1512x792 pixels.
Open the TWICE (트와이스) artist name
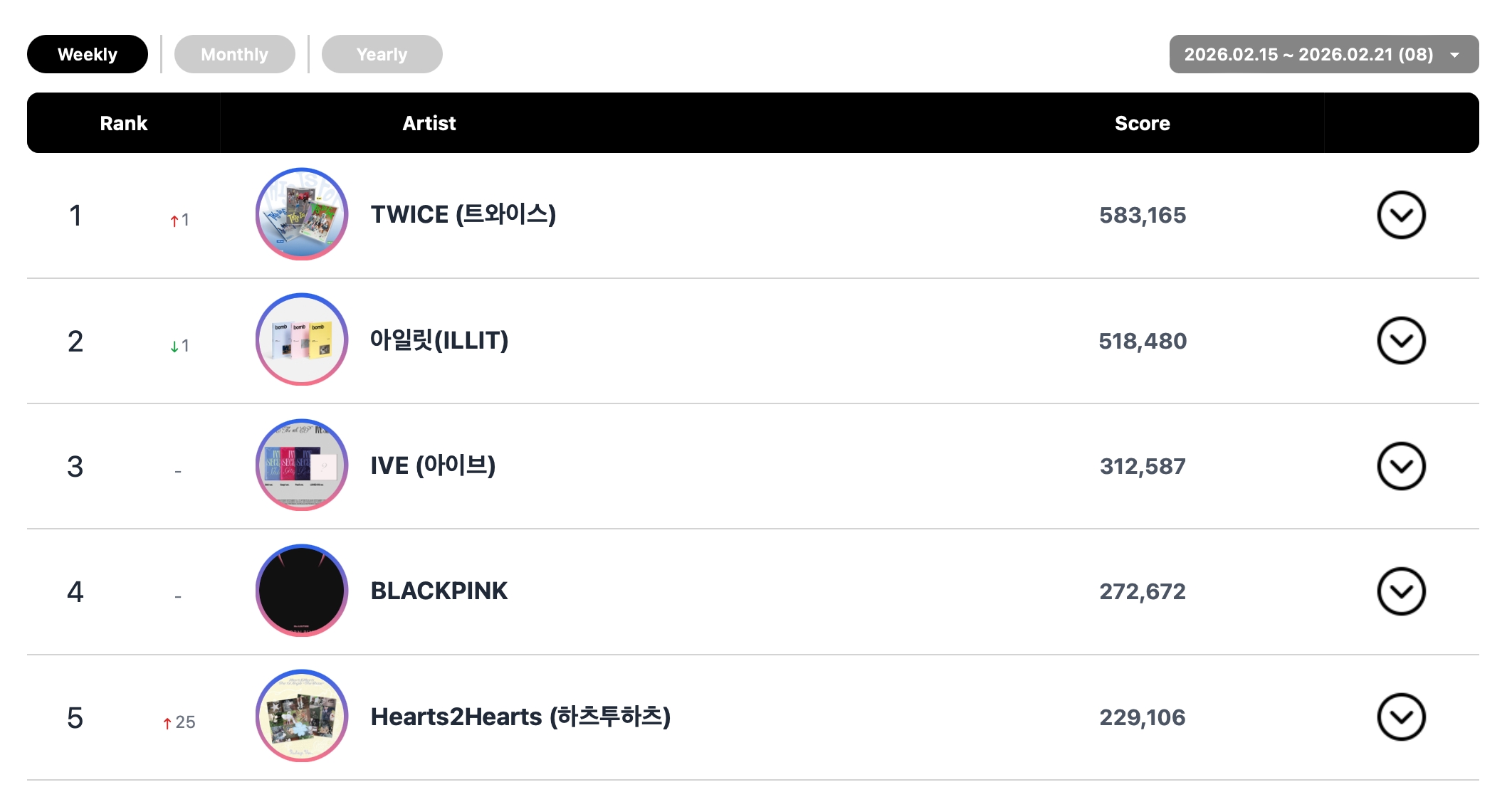463,214
